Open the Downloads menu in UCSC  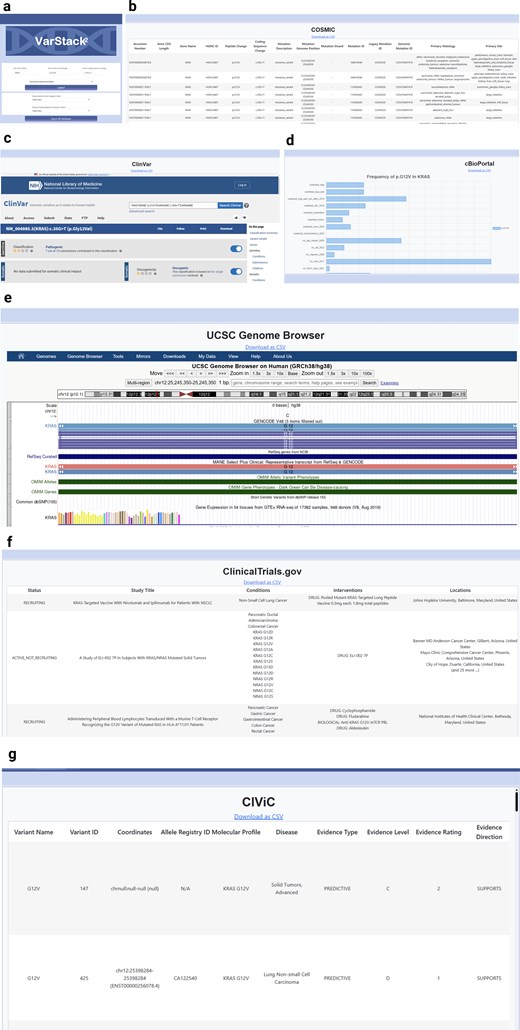(174, 356)
